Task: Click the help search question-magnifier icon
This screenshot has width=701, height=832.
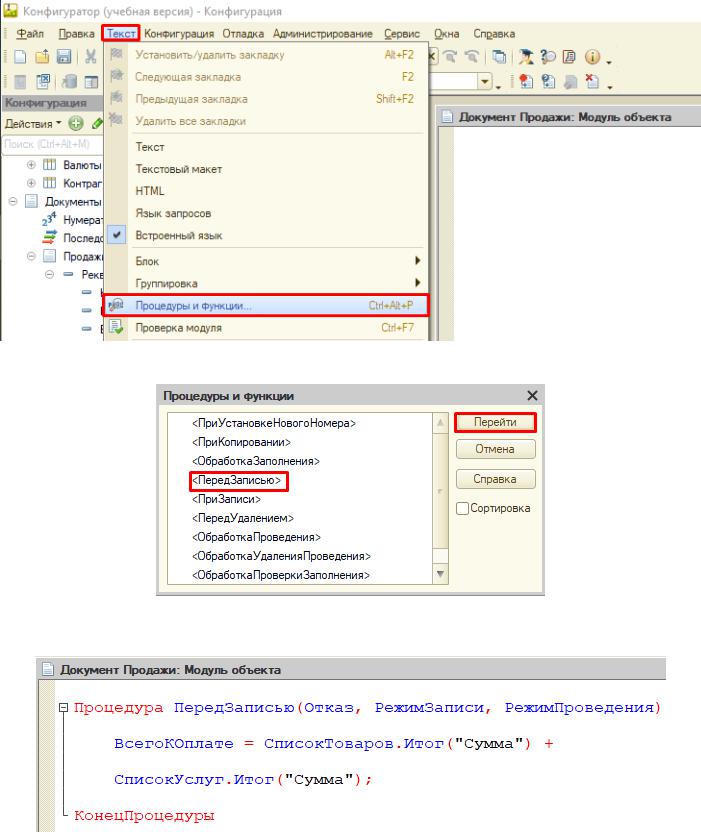Action: [548, 56]
